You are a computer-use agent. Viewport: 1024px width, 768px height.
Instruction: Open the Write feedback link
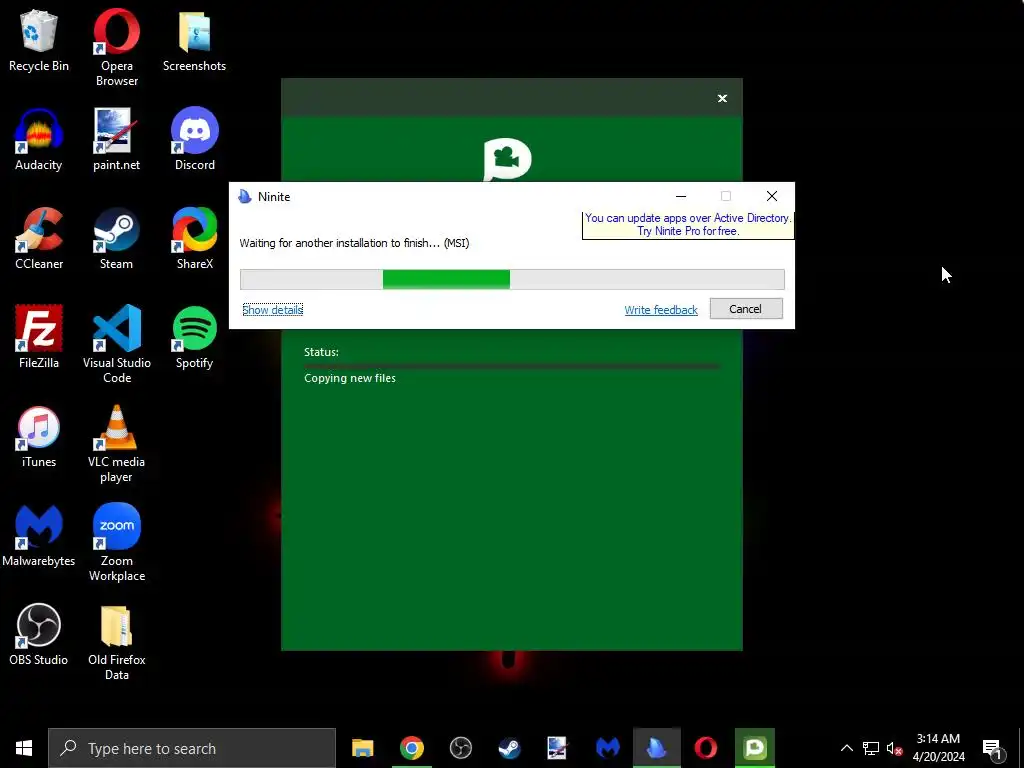click(661, 310)
